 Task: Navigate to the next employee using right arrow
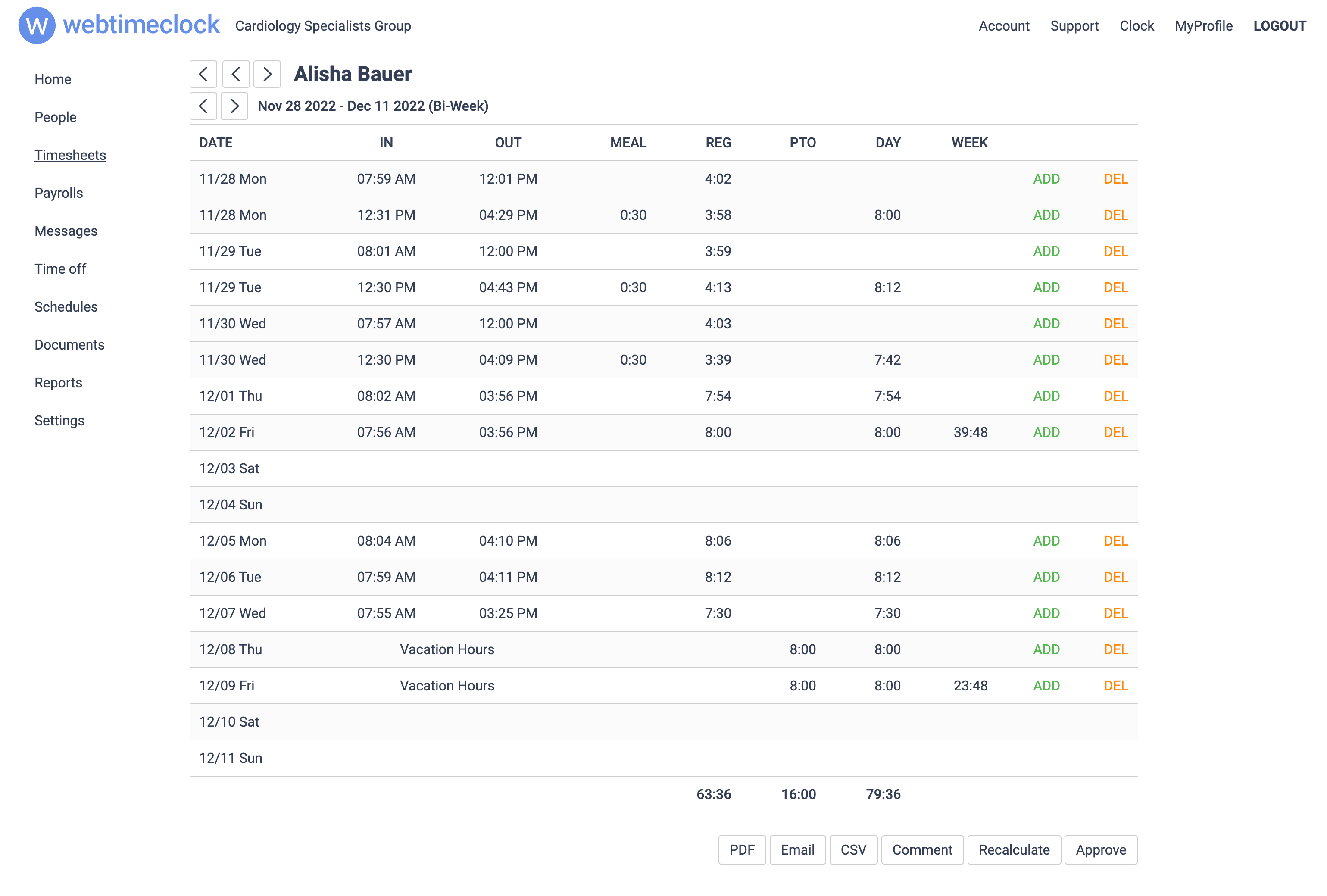pyautogui.click(x=267, y=74)
